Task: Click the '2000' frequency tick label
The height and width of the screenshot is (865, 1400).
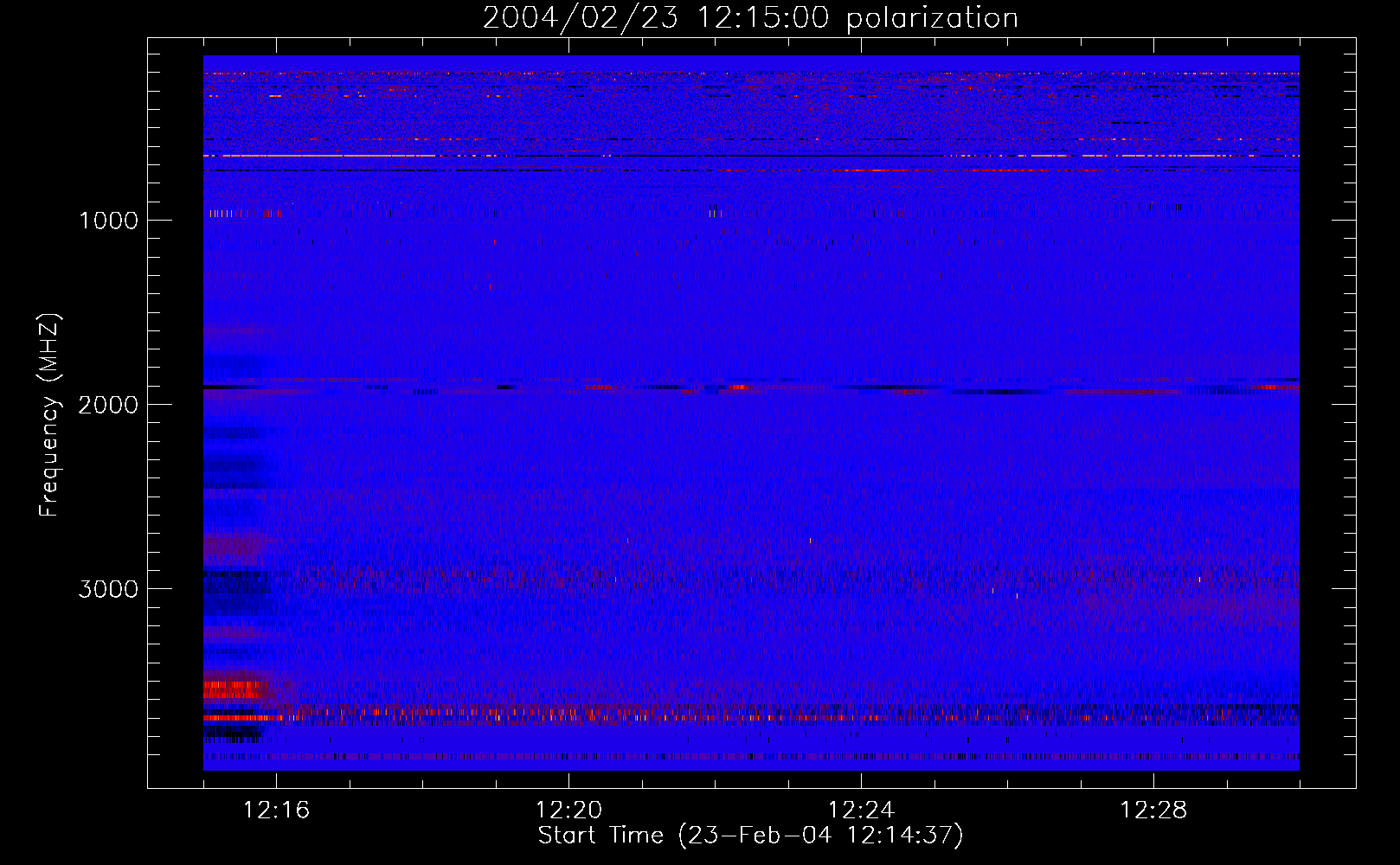Action: click(x=108, y=405)
